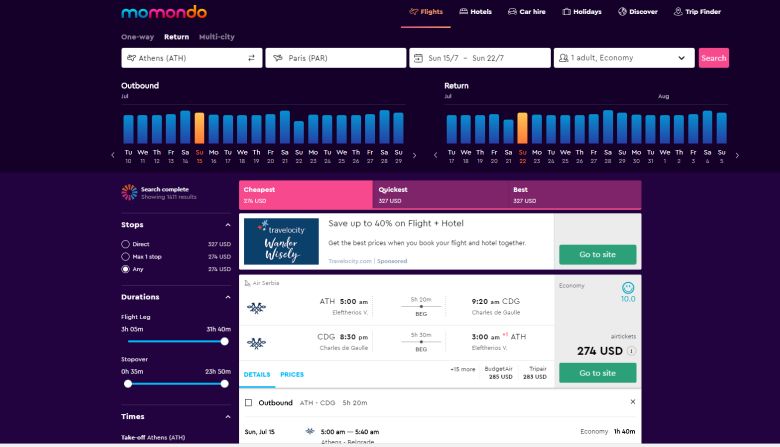Open the Travelocity.com sponsored link
Screen dimensions: 780x447
(350, 261)
